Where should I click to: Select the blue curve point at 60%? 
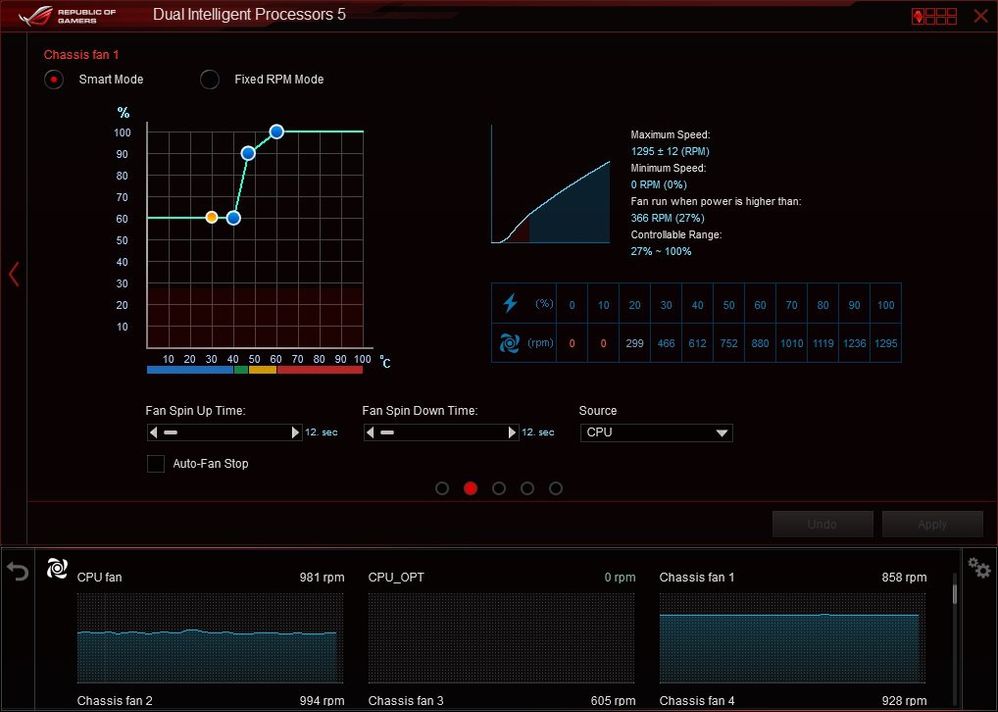(234, 218)
